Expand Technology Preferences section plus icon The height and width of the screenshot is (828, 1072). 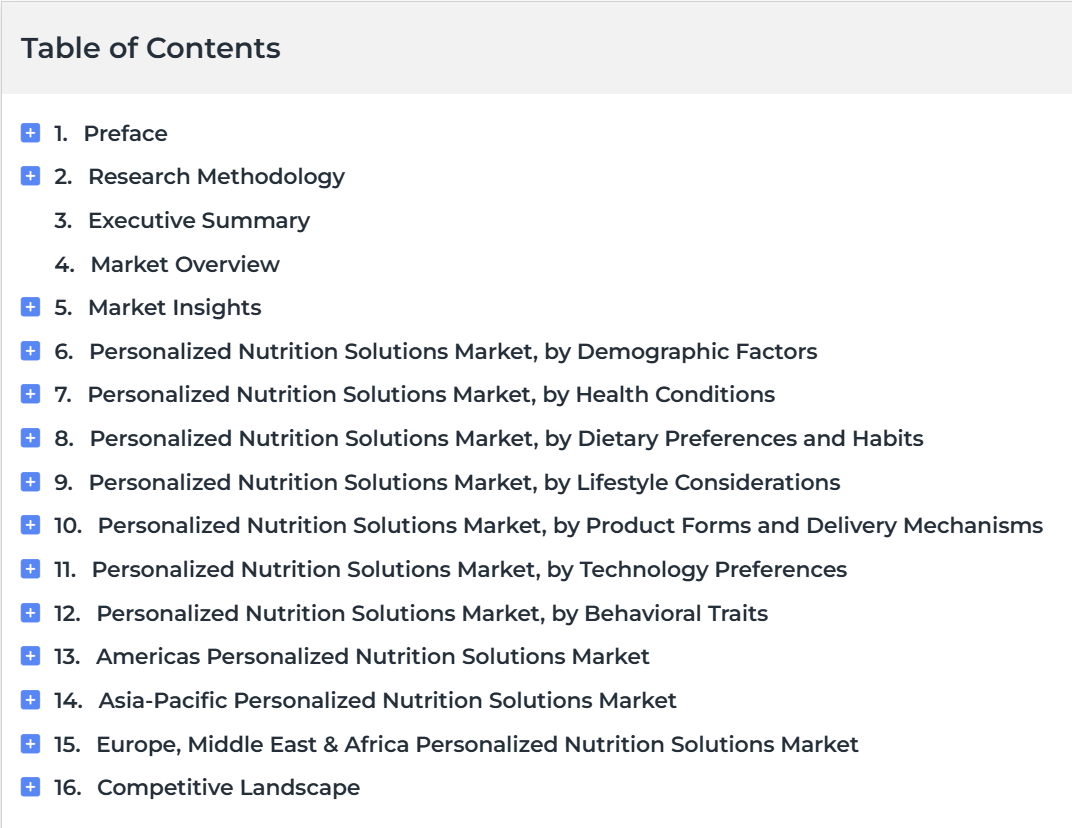pos(30,569)
